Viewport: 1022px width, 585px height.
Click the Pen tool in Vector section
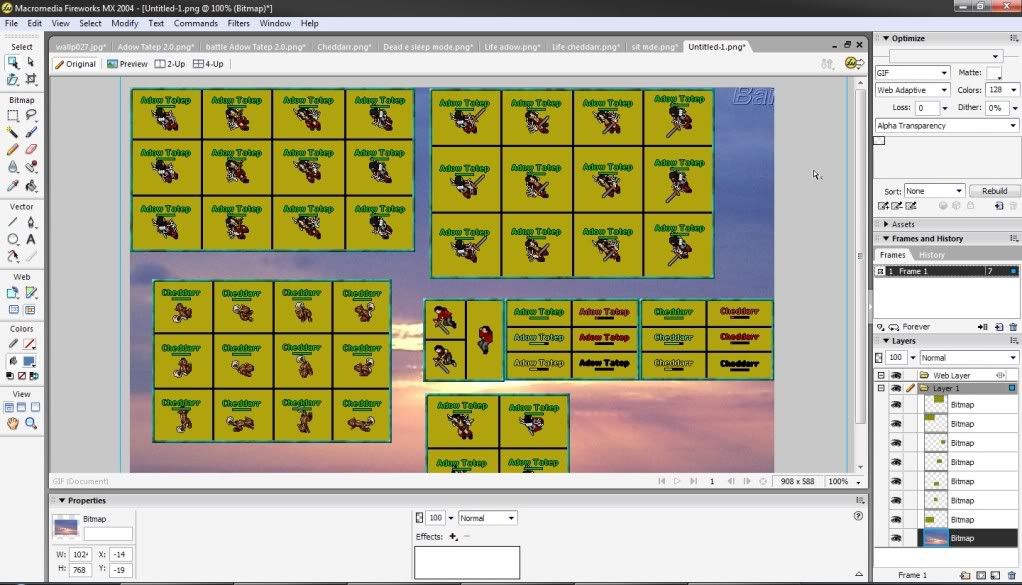point(31,221)
